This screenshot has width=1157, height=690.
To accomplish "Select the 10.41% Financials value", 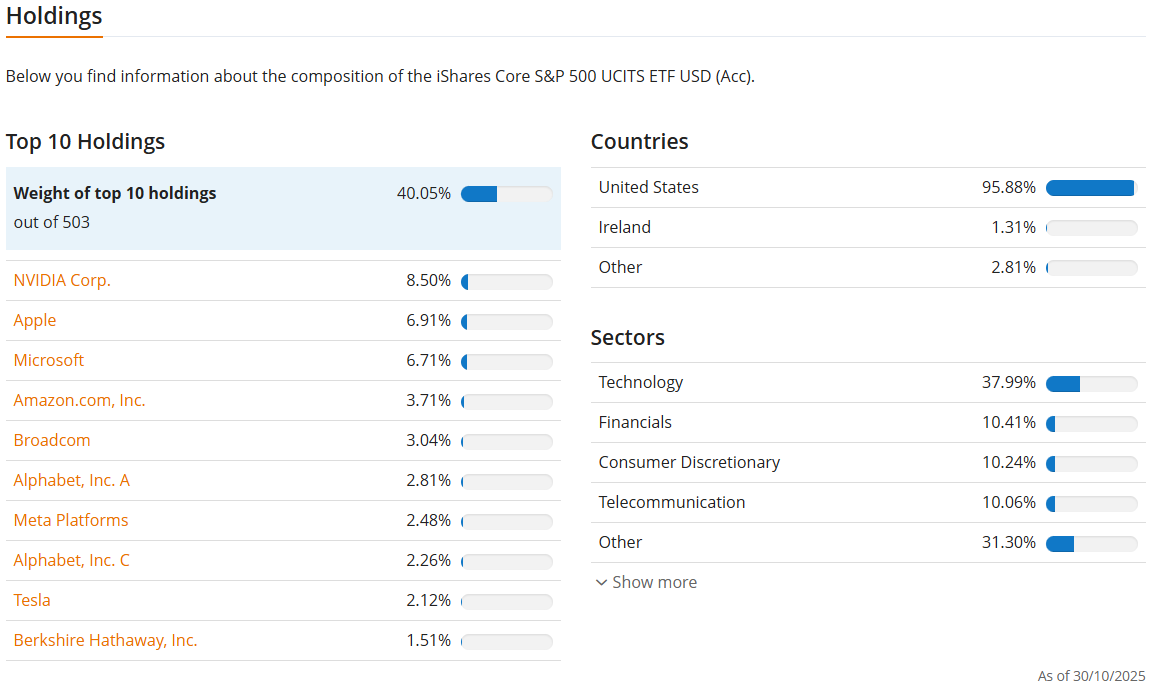I will [1009, 422].
